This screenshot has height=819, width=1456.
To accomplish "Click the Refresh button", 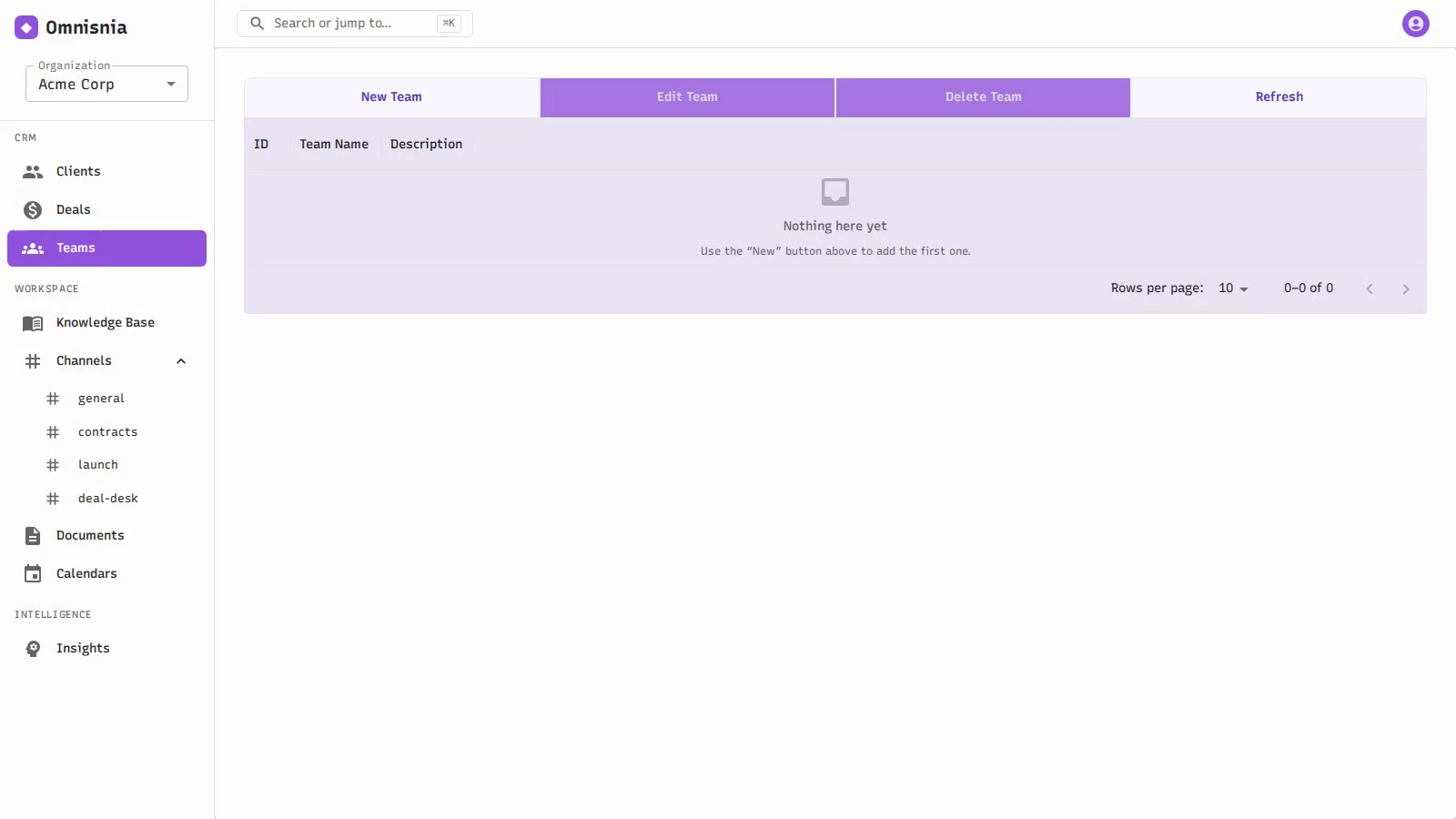I will click(1279, 97).
